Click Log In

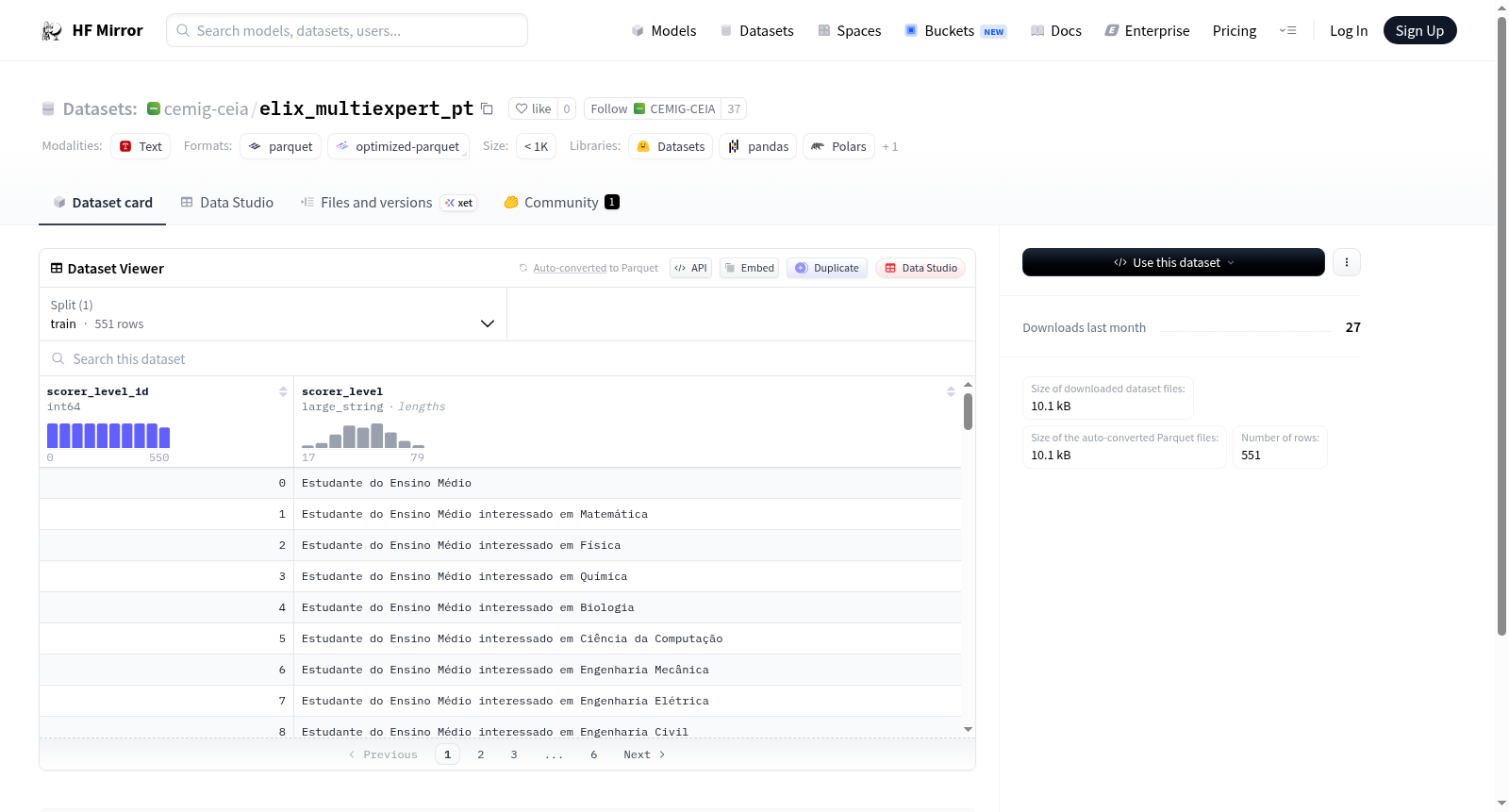tap(1349, 31)
